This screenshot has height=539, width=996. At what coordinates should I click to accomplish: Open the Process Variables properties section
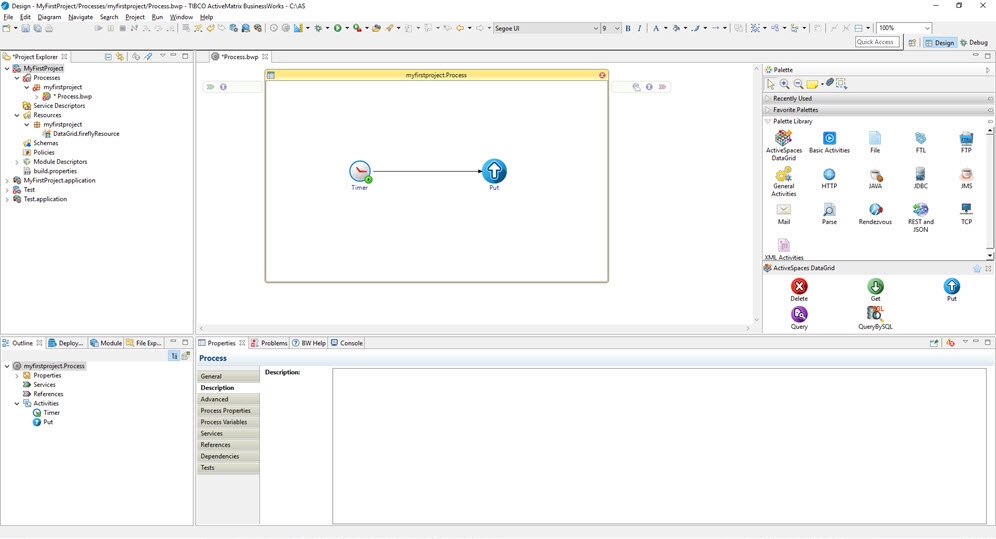point(223,422)
